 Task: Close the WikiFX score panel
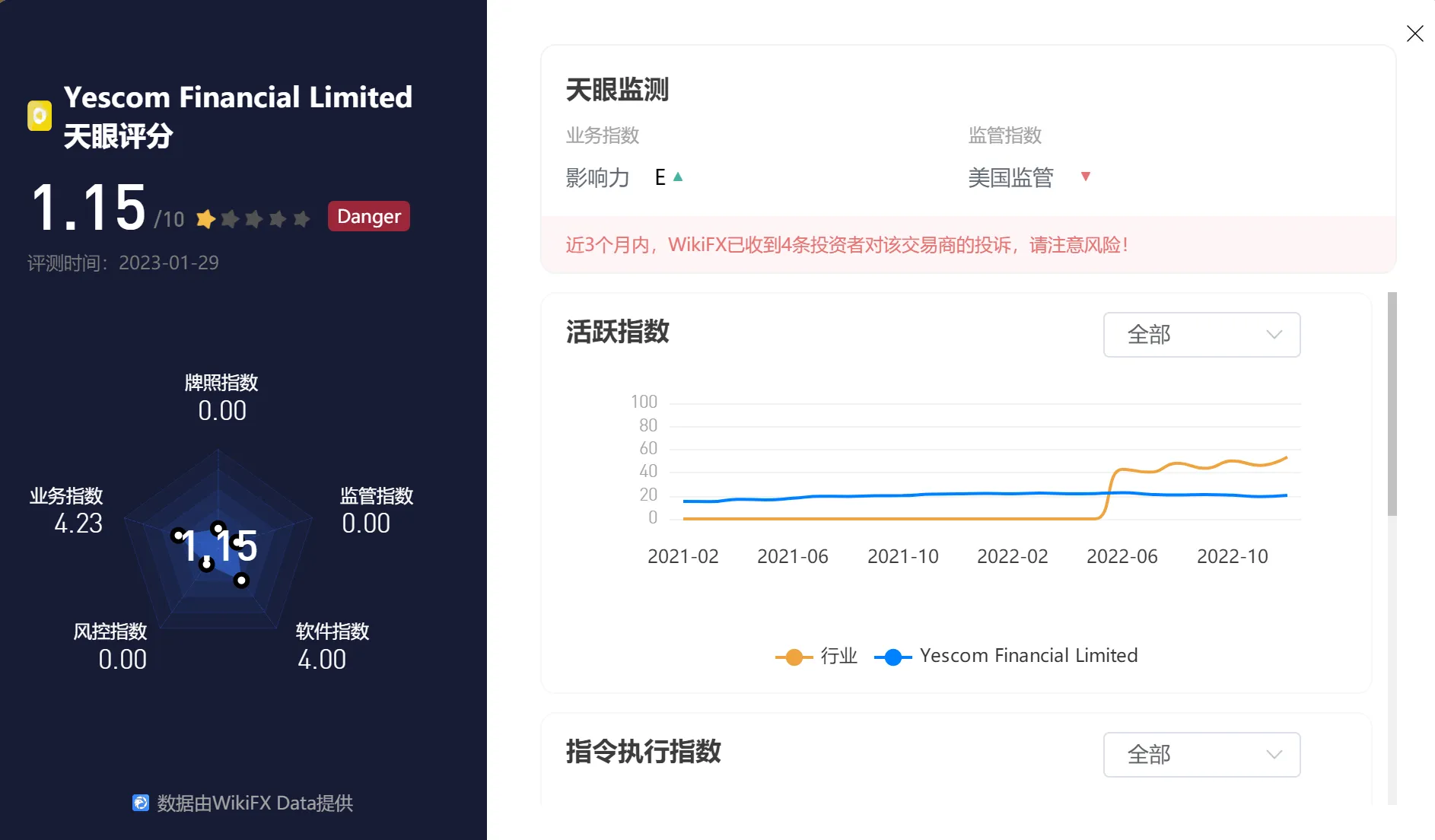tap(1414, 33)
